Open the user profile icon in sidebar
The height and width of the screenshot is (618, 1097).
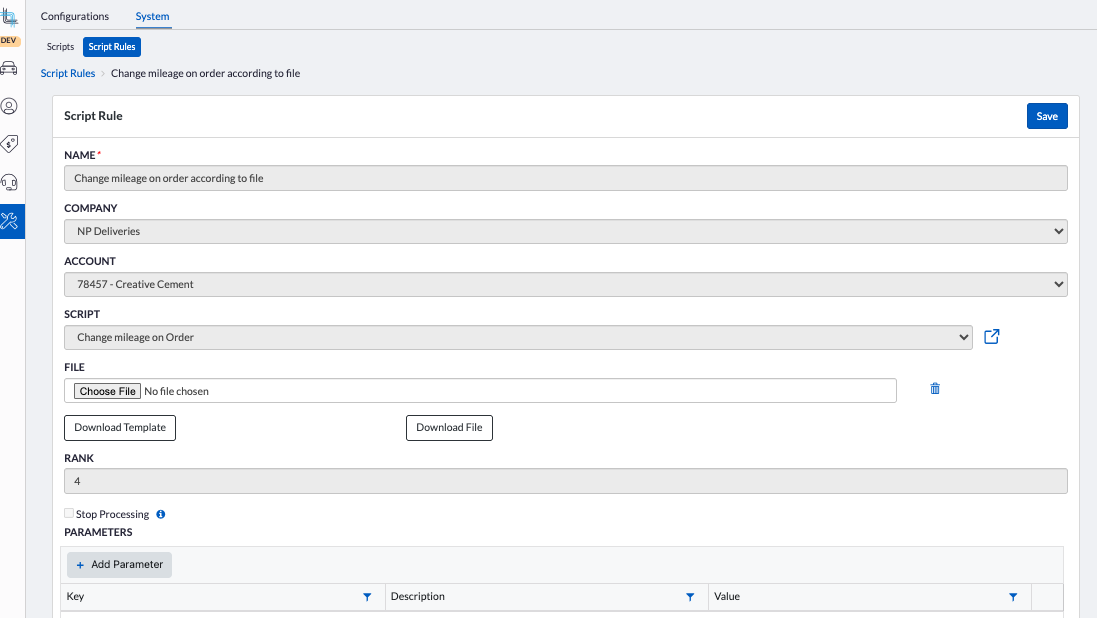coord(9,106)
